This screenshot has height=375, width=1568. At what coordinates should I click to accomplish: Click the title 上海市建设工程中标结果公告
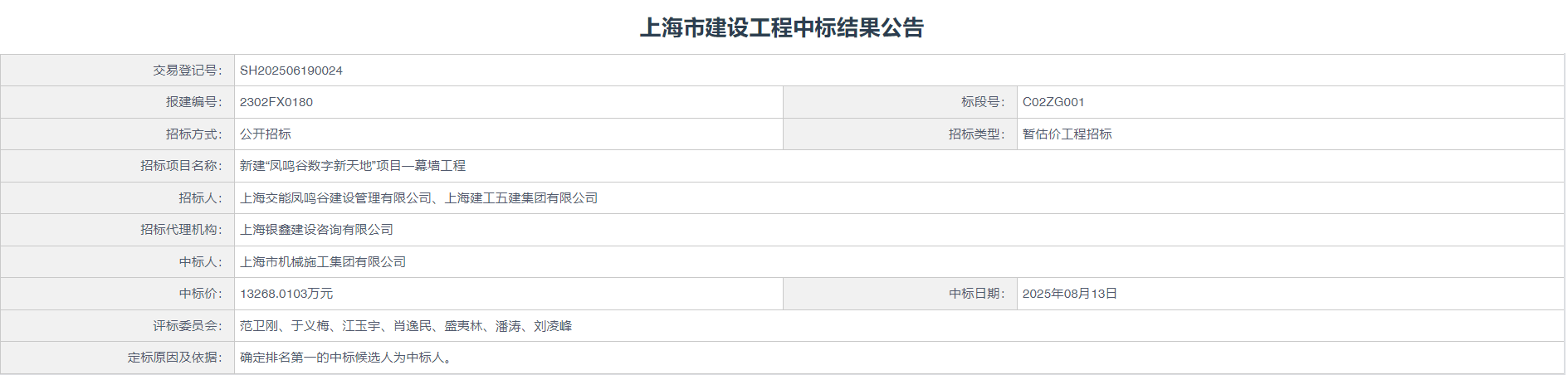pos(781,28)
